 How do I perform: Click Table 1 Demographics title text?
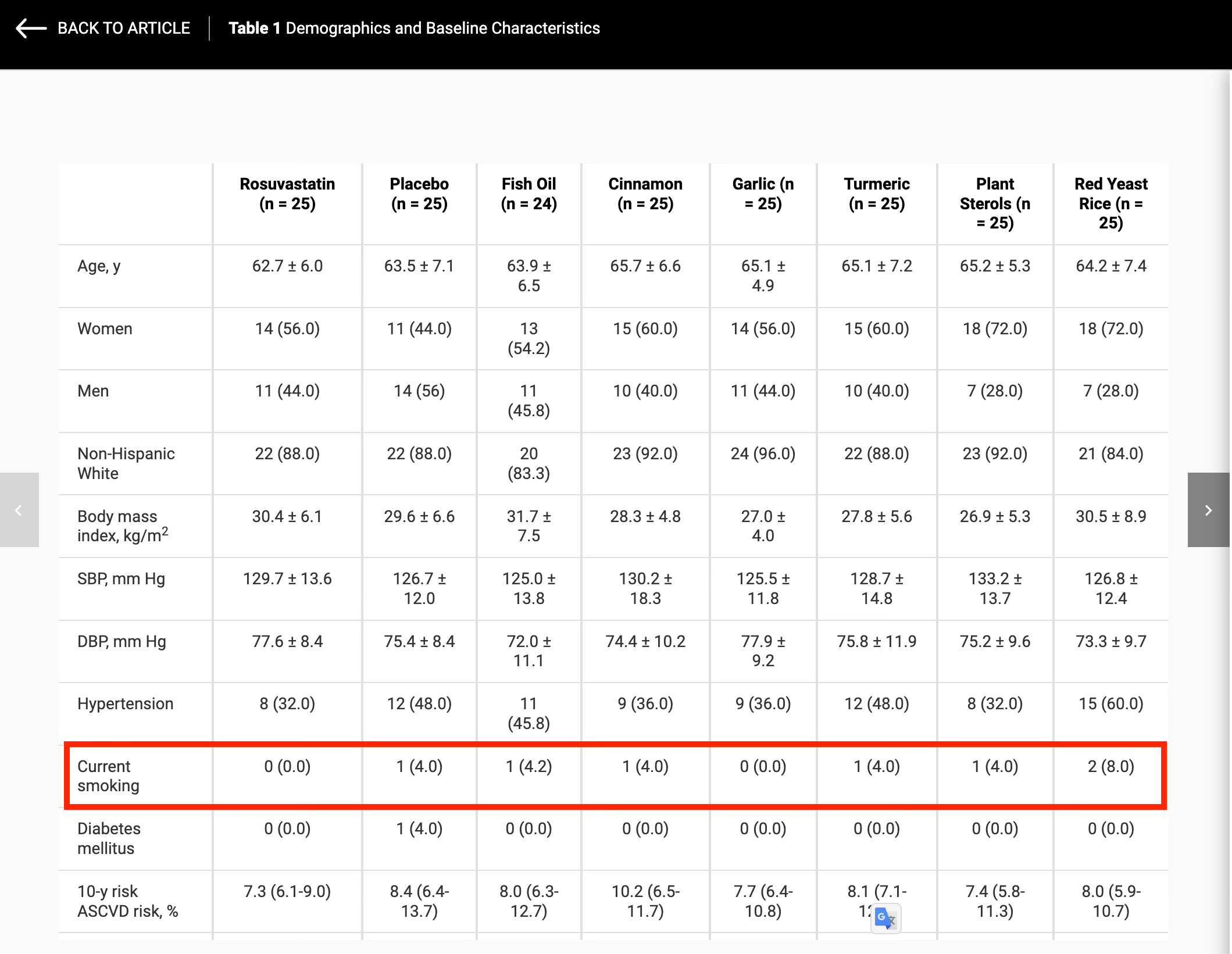[x=413, y=28]
